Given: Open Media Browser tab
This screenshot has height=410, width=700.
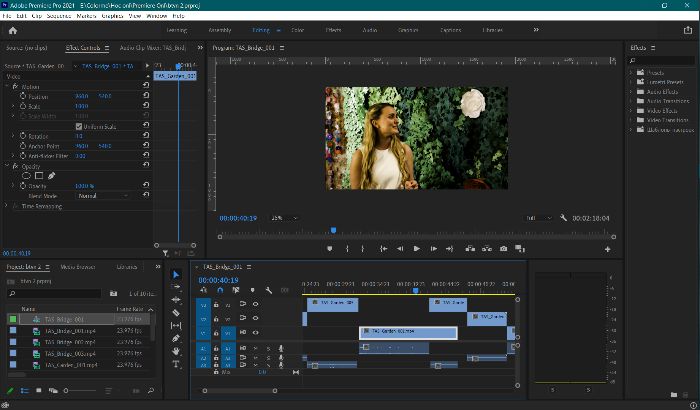Looking at the screenshot, I should pos(78,267).
